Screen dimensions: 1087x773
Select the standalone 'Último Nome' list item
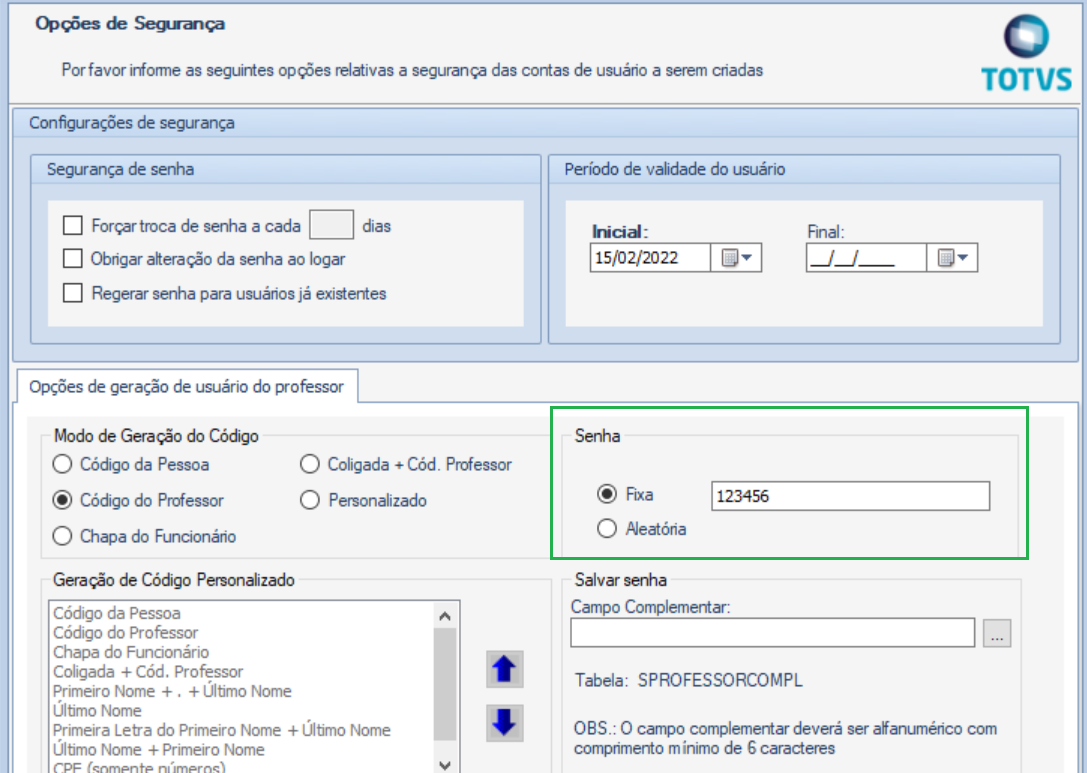tap(97, 710)
